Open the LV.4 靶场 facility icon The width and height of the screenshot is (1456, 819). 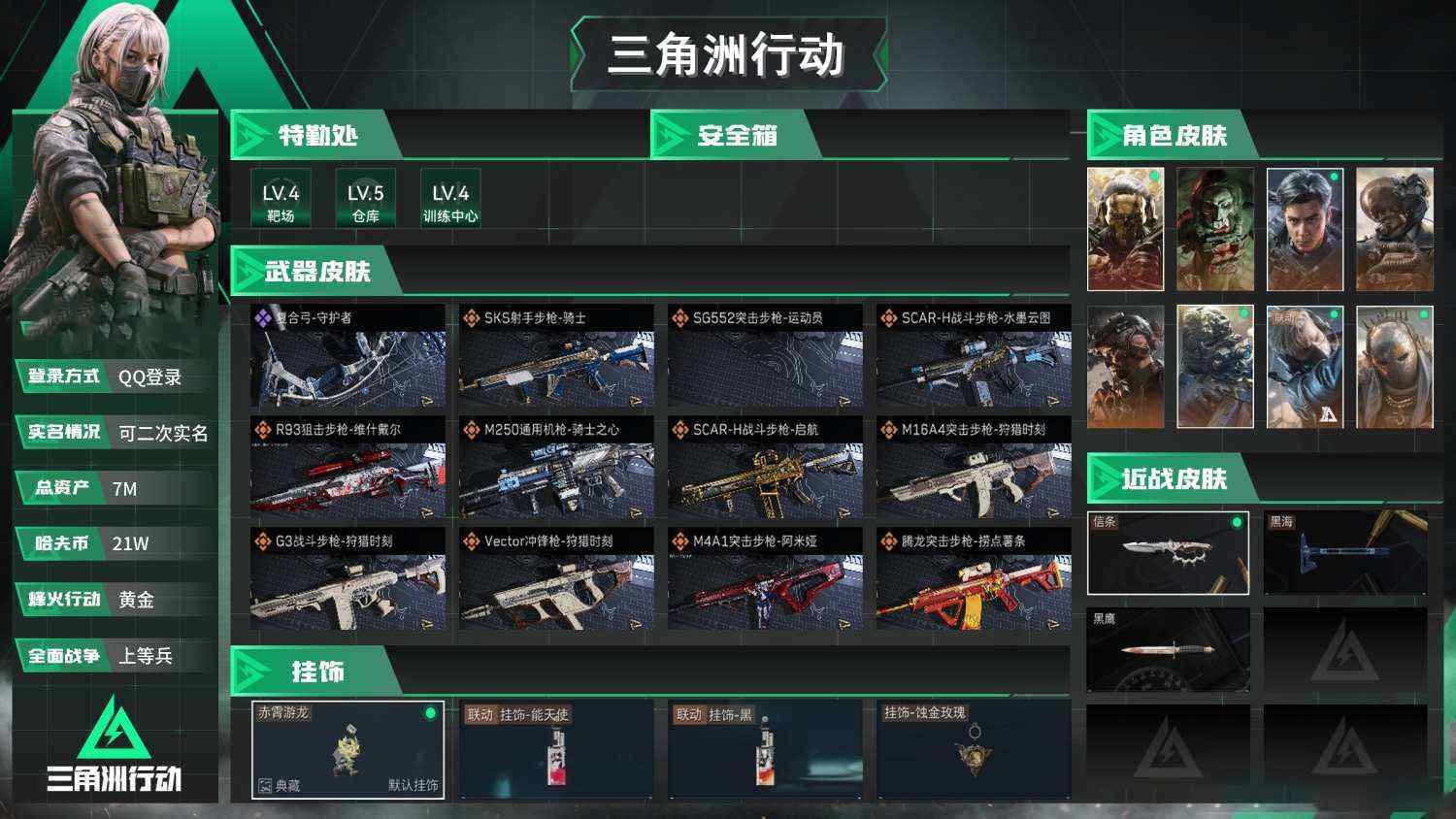281,199
